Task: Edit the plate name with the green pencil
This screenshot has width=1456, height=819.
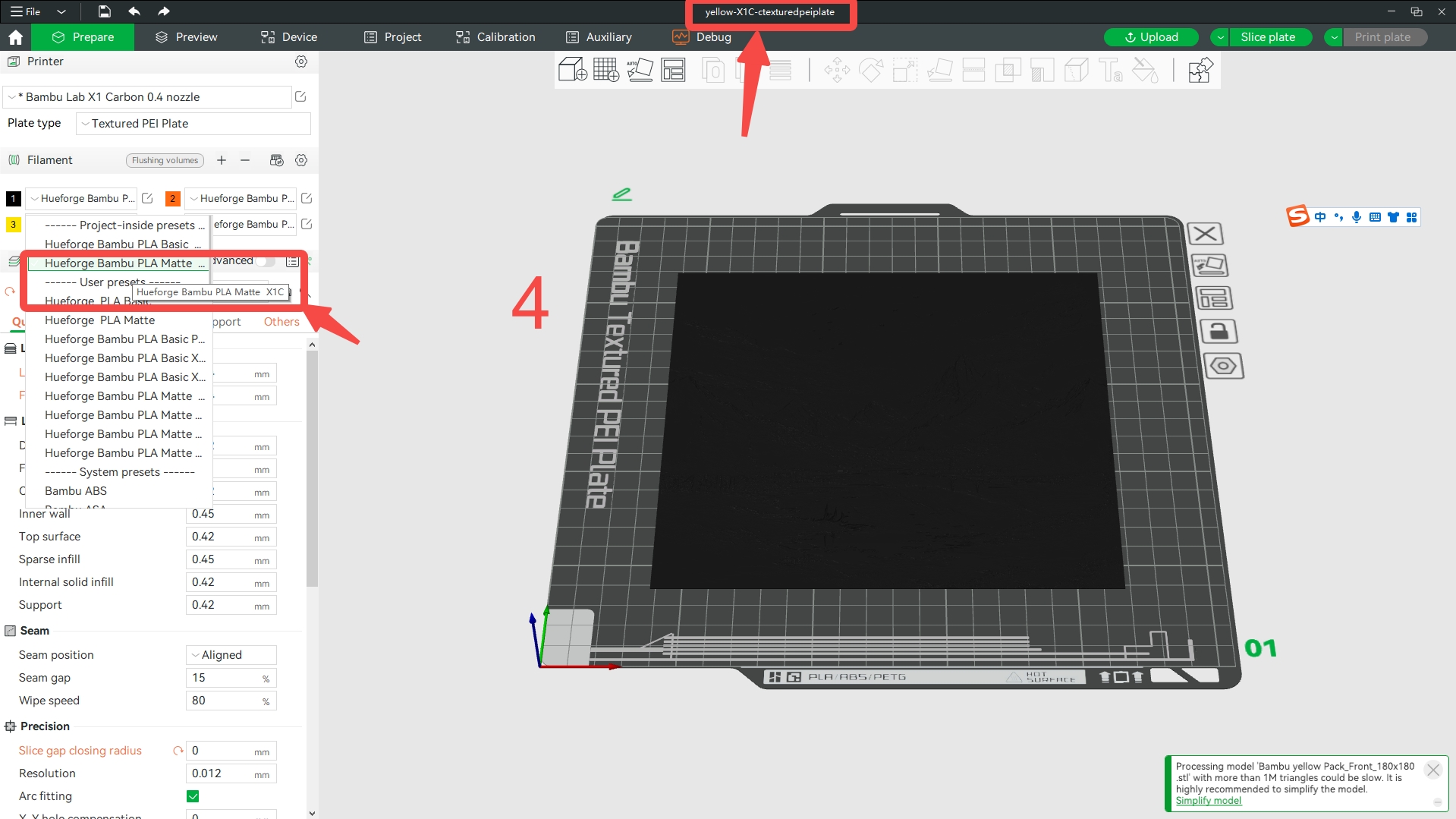Action: pyautogui.click(x=621, y=194)
